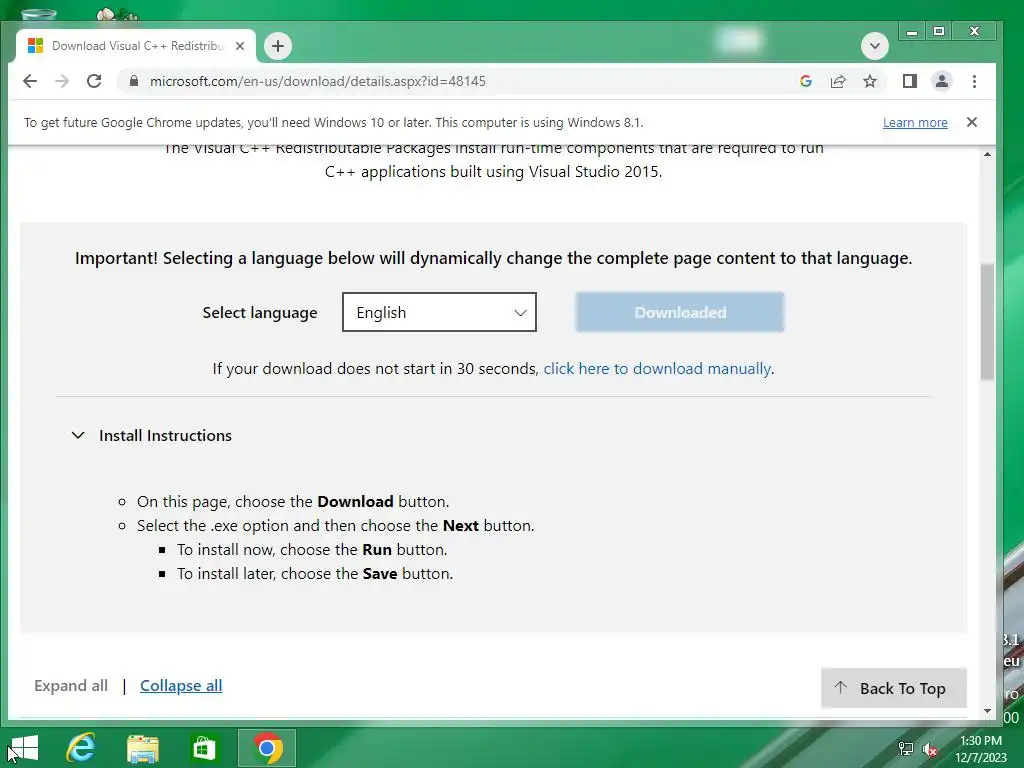Image resolution: width=1024 pixels, height=768 pixels.
Task: Click the share page icon
Action: click(x=838, y=81)
